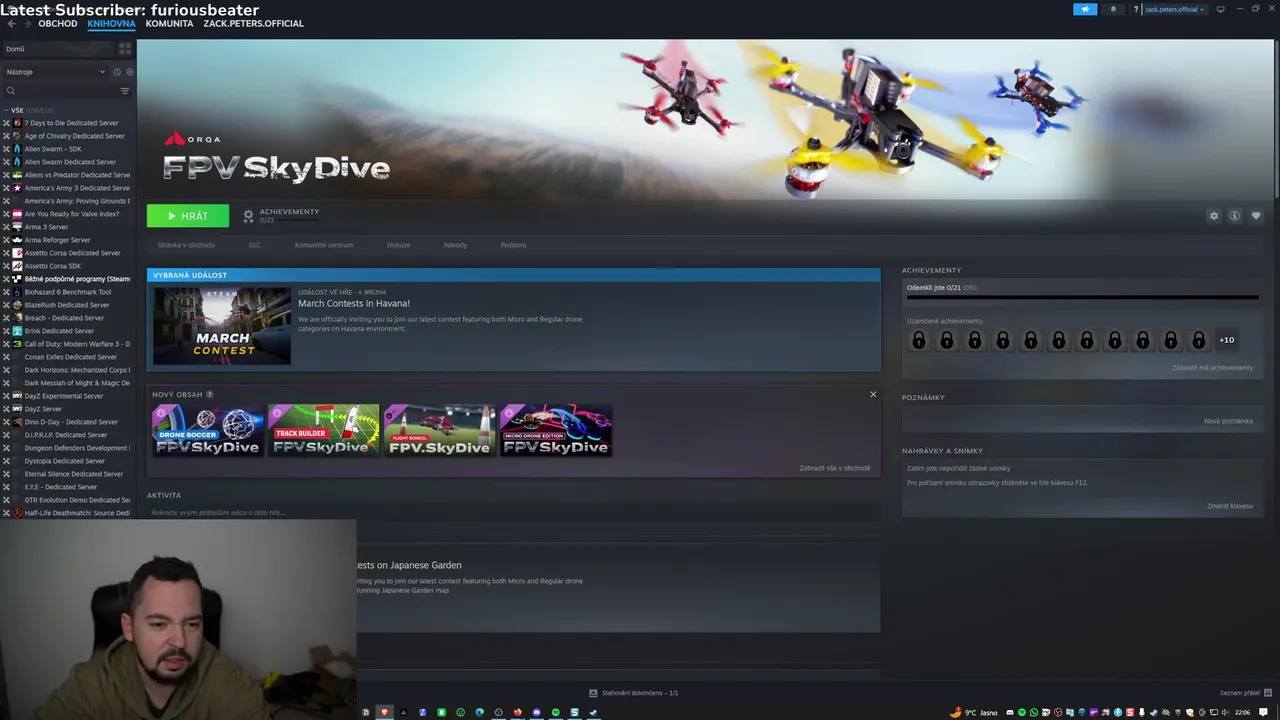Screen dimensions: 1280x720
Task: Close the Nový obsah section
Action: click(873, 394)
